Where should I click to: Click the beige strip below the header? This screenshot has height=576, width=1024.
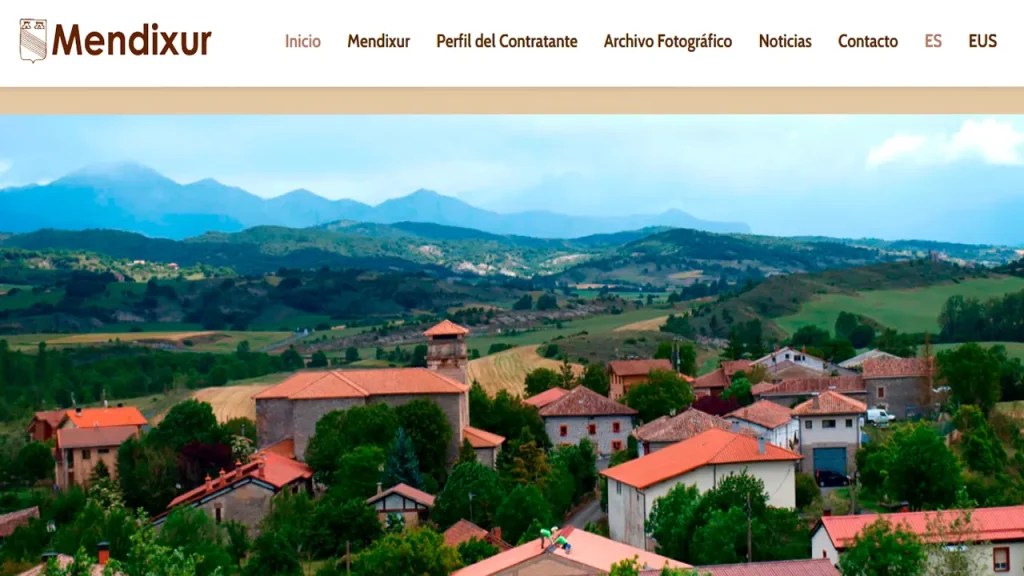512,101
